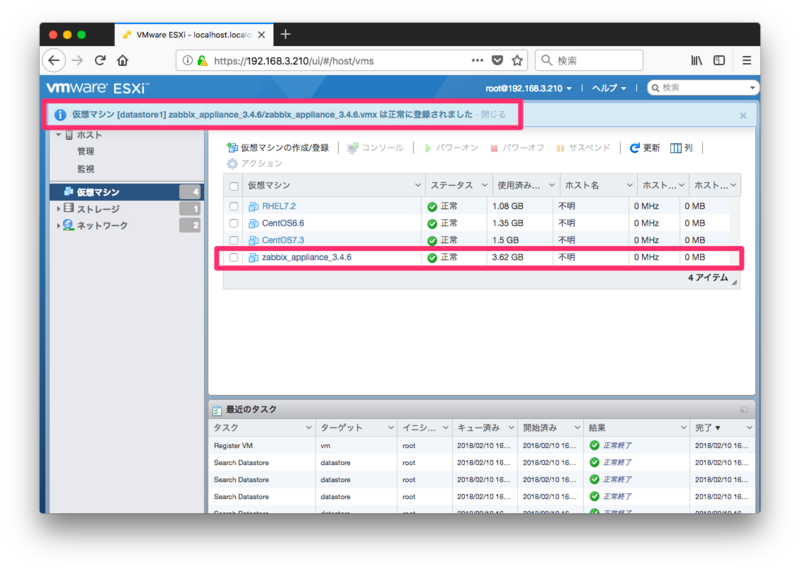Open the CentOS6.6 virtual machine link
The width and height of the screenshot is (800, 570).
point(283,223)
